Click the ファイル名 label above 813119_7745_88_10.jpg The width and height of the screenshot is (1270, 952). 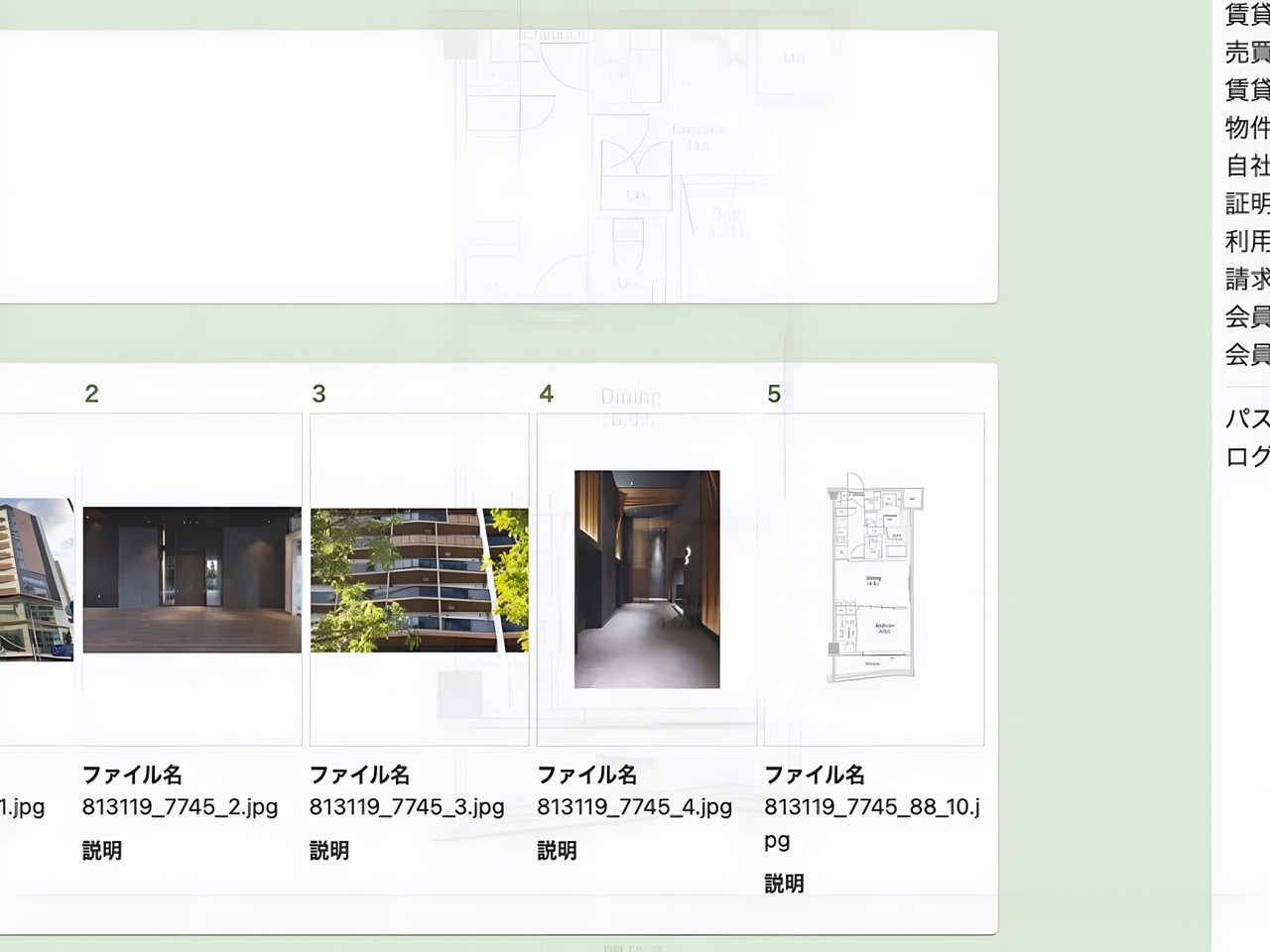815,774
